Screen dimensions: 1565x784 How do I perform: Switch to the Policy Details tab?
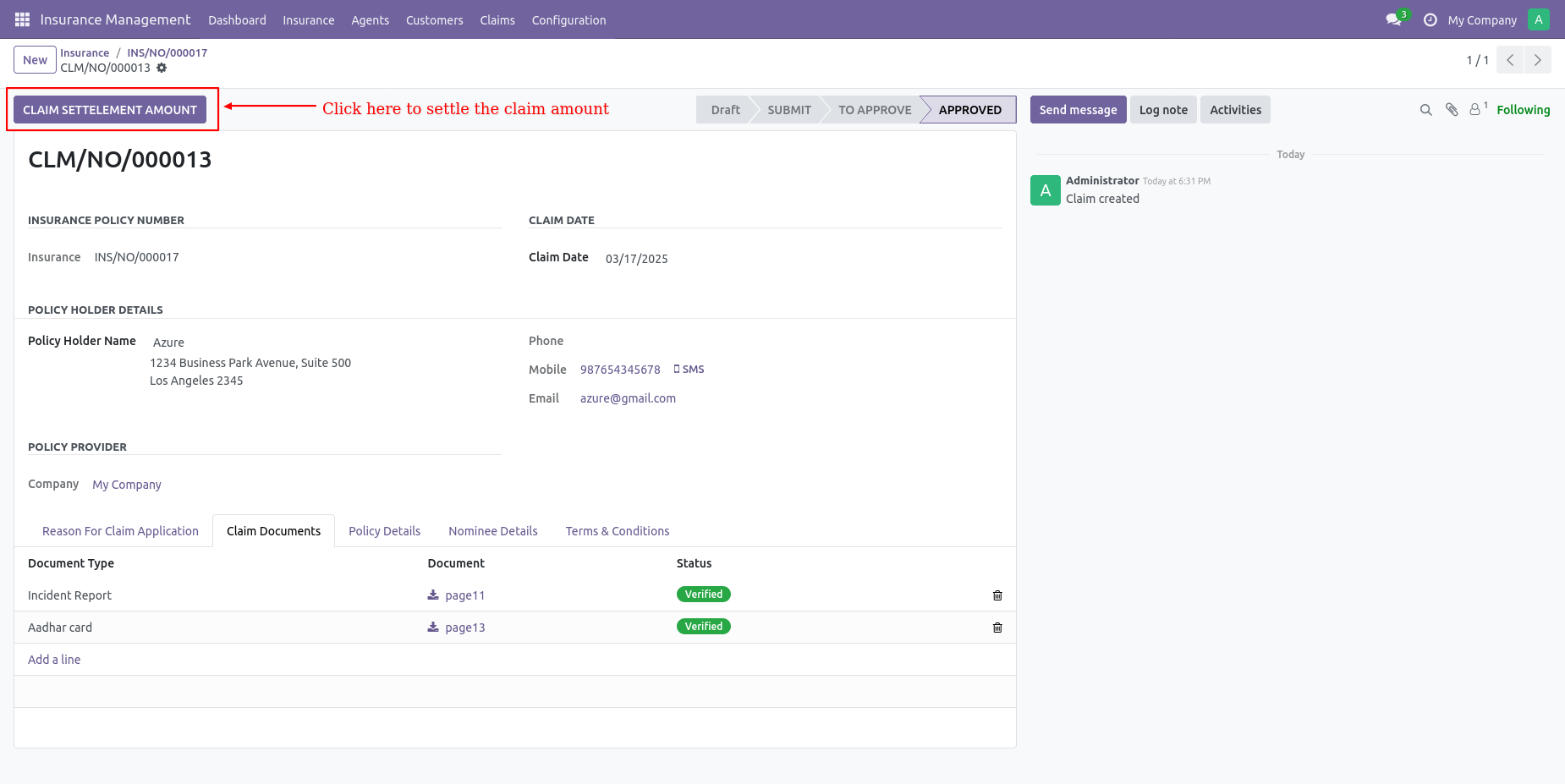point(384,531)
